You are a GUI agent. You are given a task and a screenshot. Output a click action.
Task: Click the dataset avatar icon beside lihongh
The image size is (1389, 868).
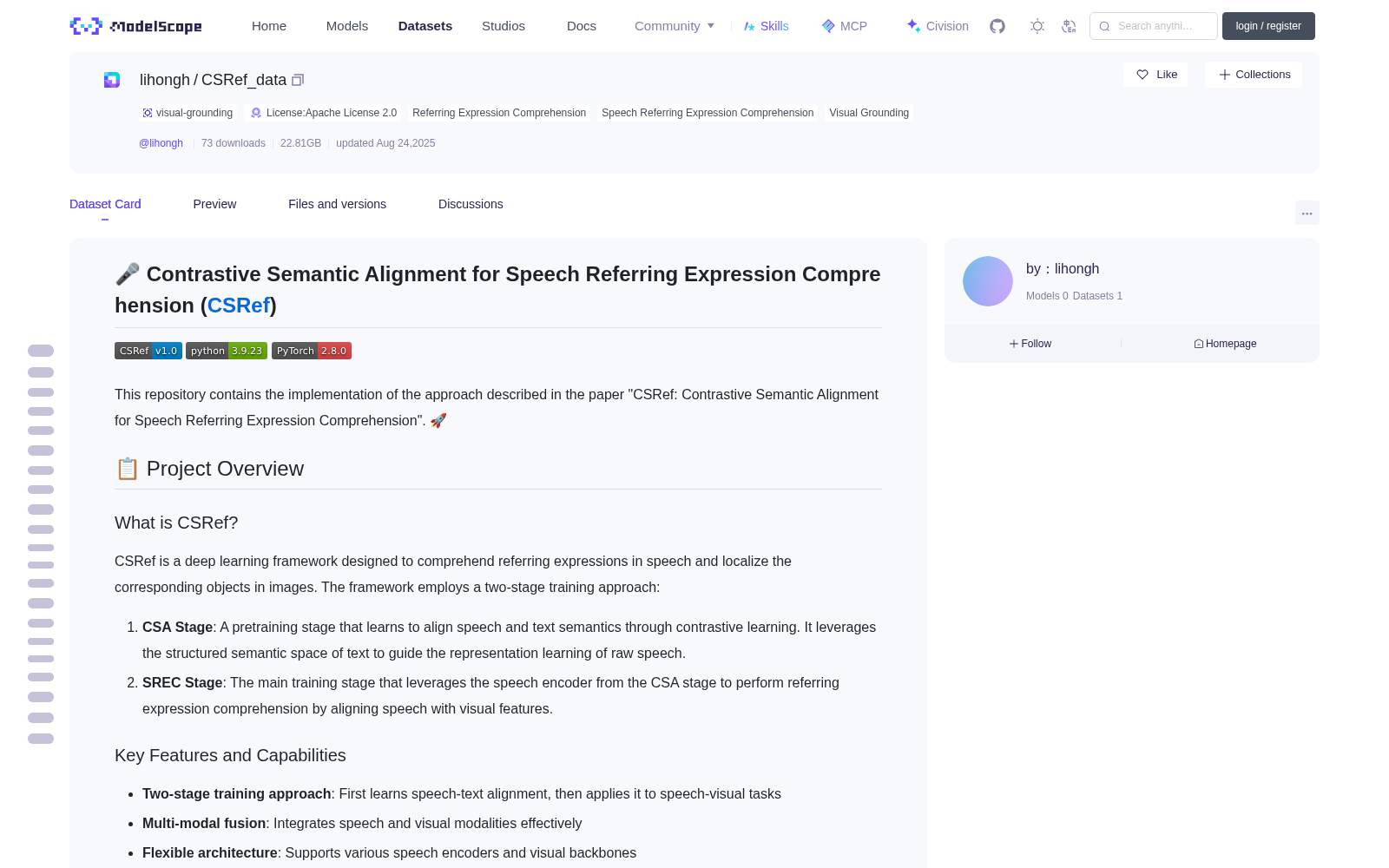(112, 80)
